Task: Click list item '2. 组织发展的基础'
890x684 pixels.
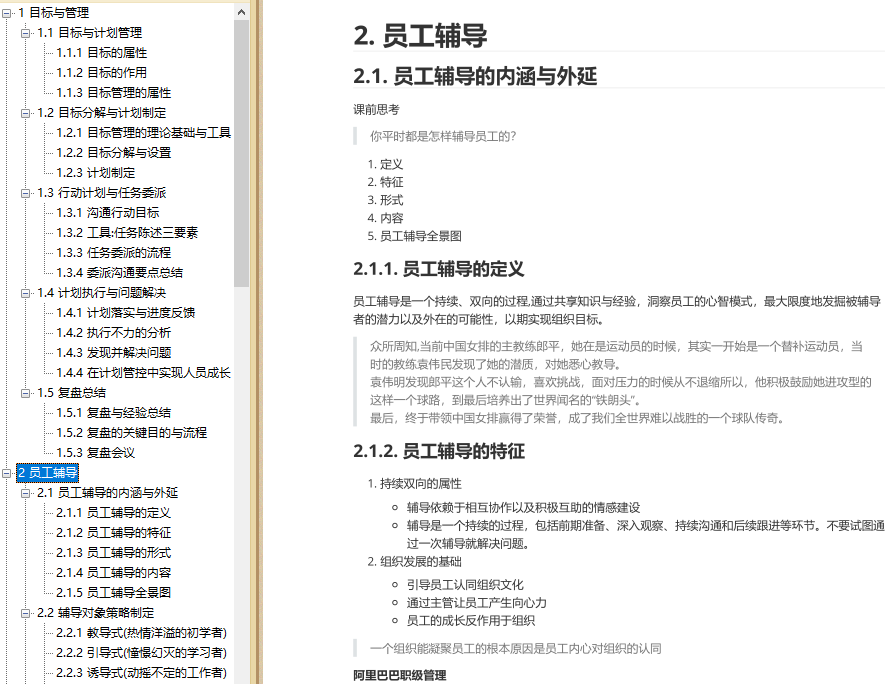Action: [414, 562]
